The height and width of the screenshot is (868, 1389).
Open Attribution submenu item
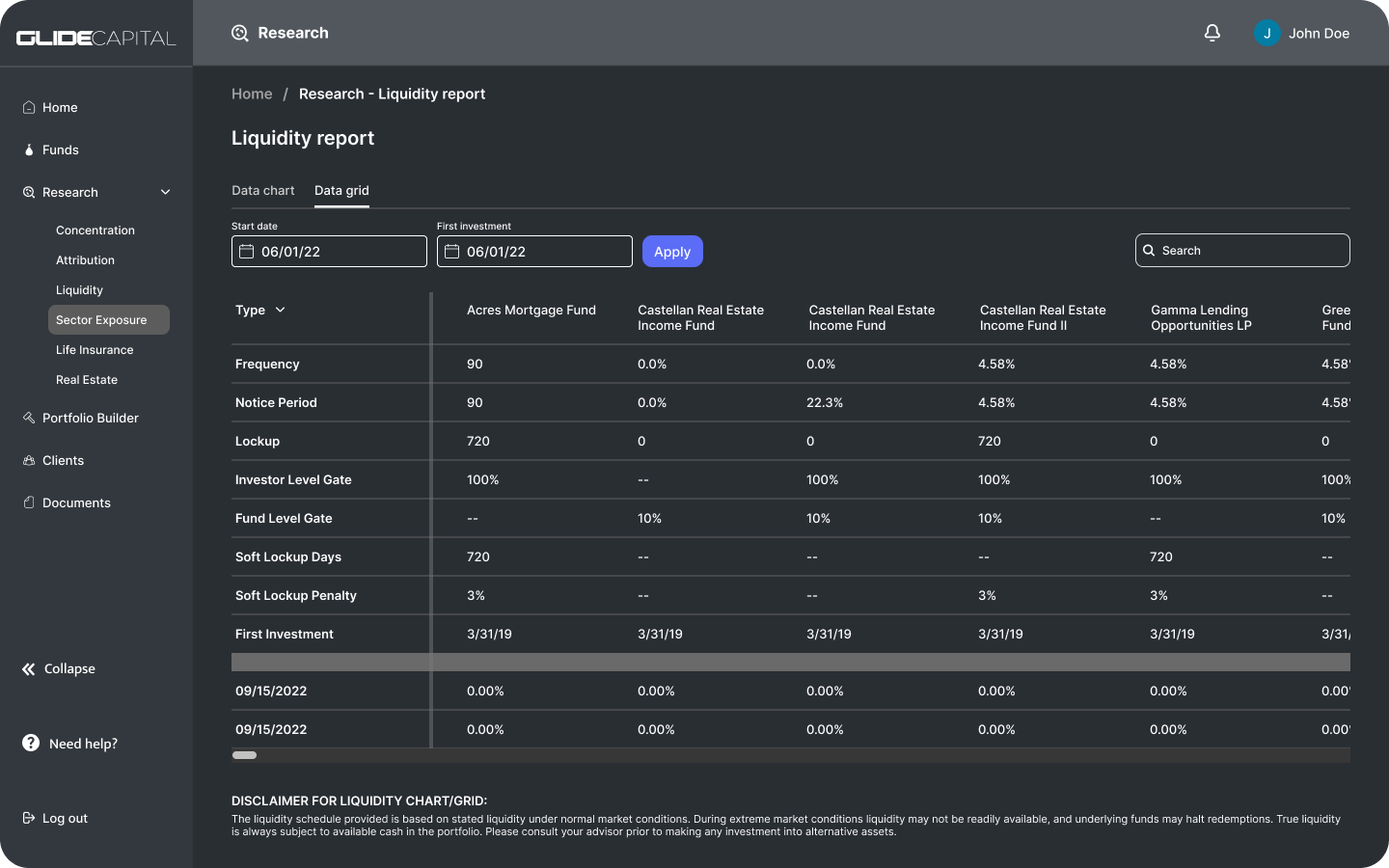pos(85,260)
